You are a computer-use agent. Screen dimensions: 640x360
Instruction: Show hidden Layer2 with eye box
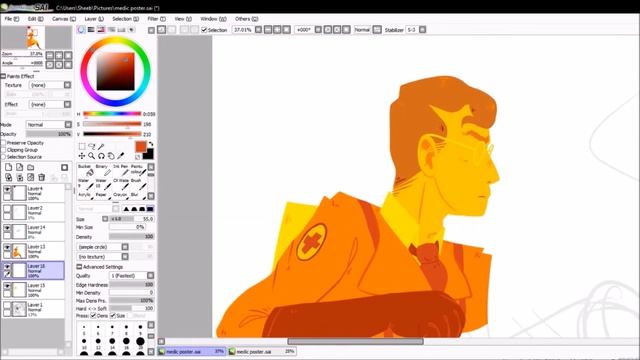[x=7, y=209]
